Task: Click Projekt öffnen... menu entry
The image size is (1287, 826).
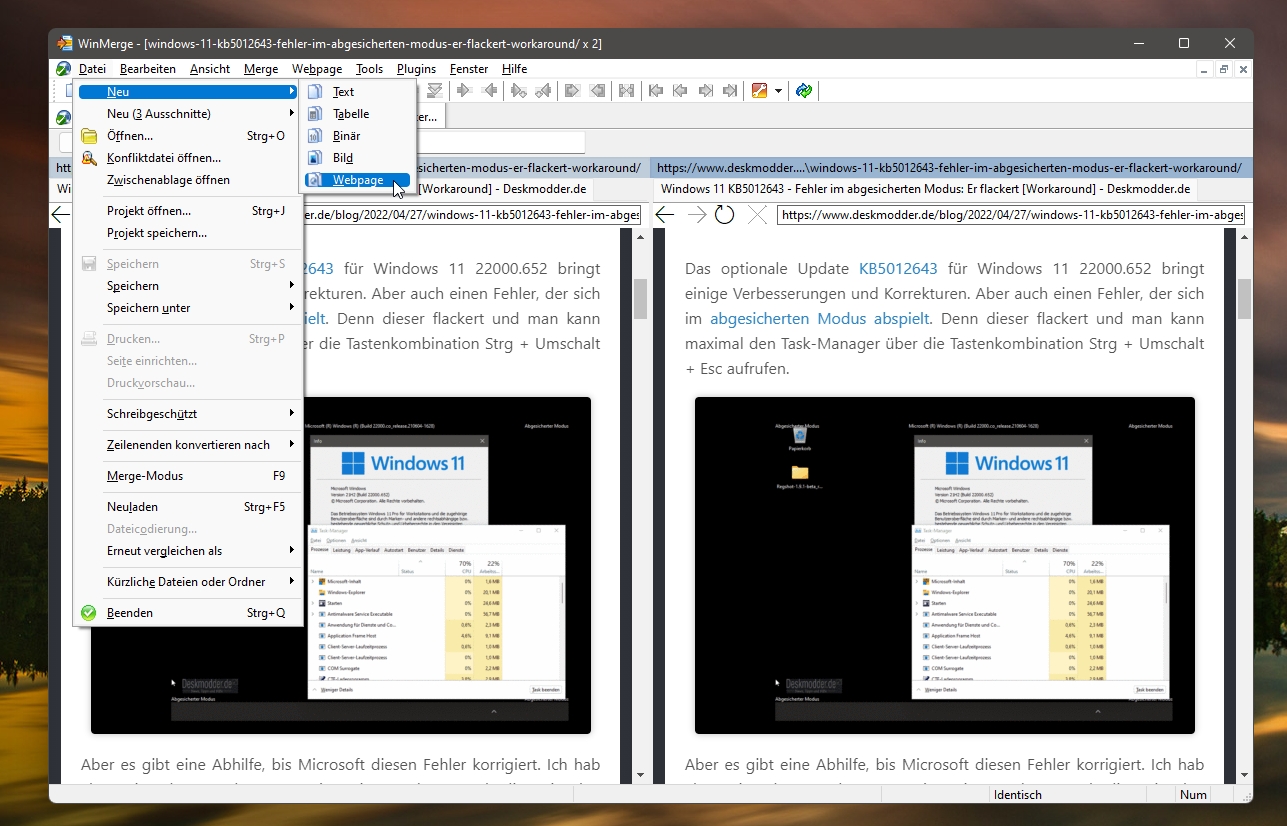Action: [188, 211]
